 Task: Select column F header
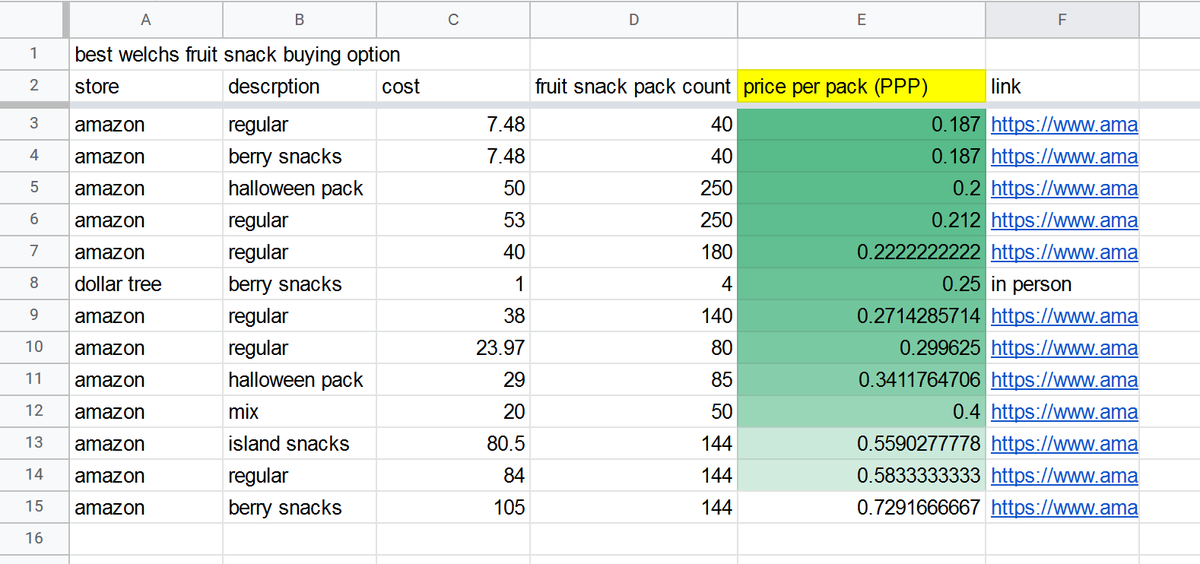1062,19
